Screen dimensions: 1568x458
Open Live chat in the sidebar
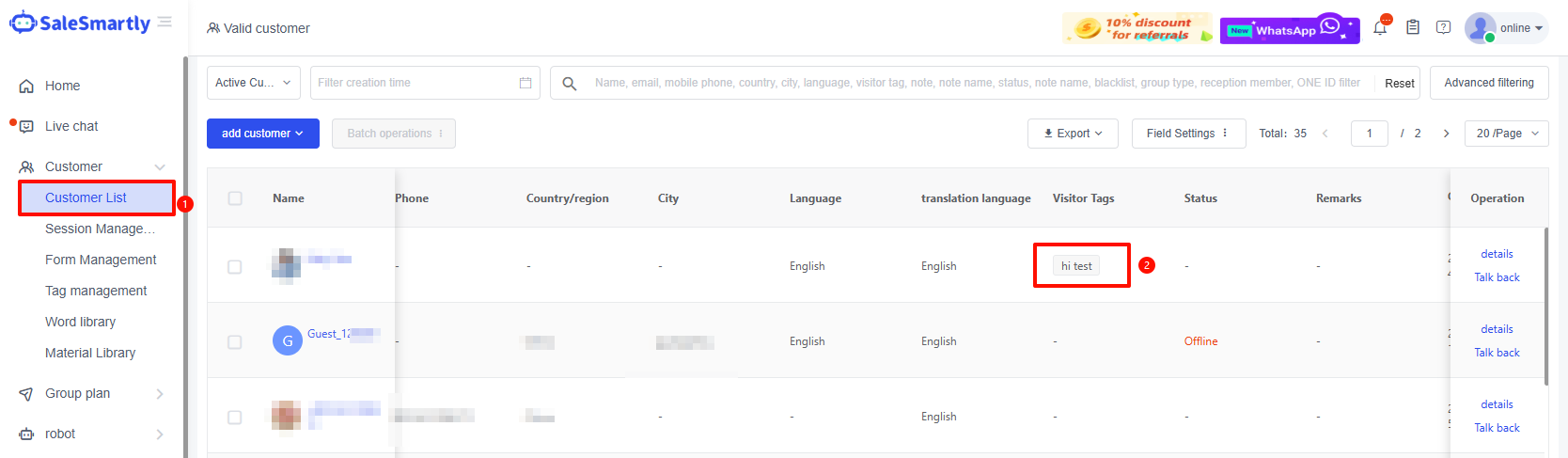click(71, 126)
